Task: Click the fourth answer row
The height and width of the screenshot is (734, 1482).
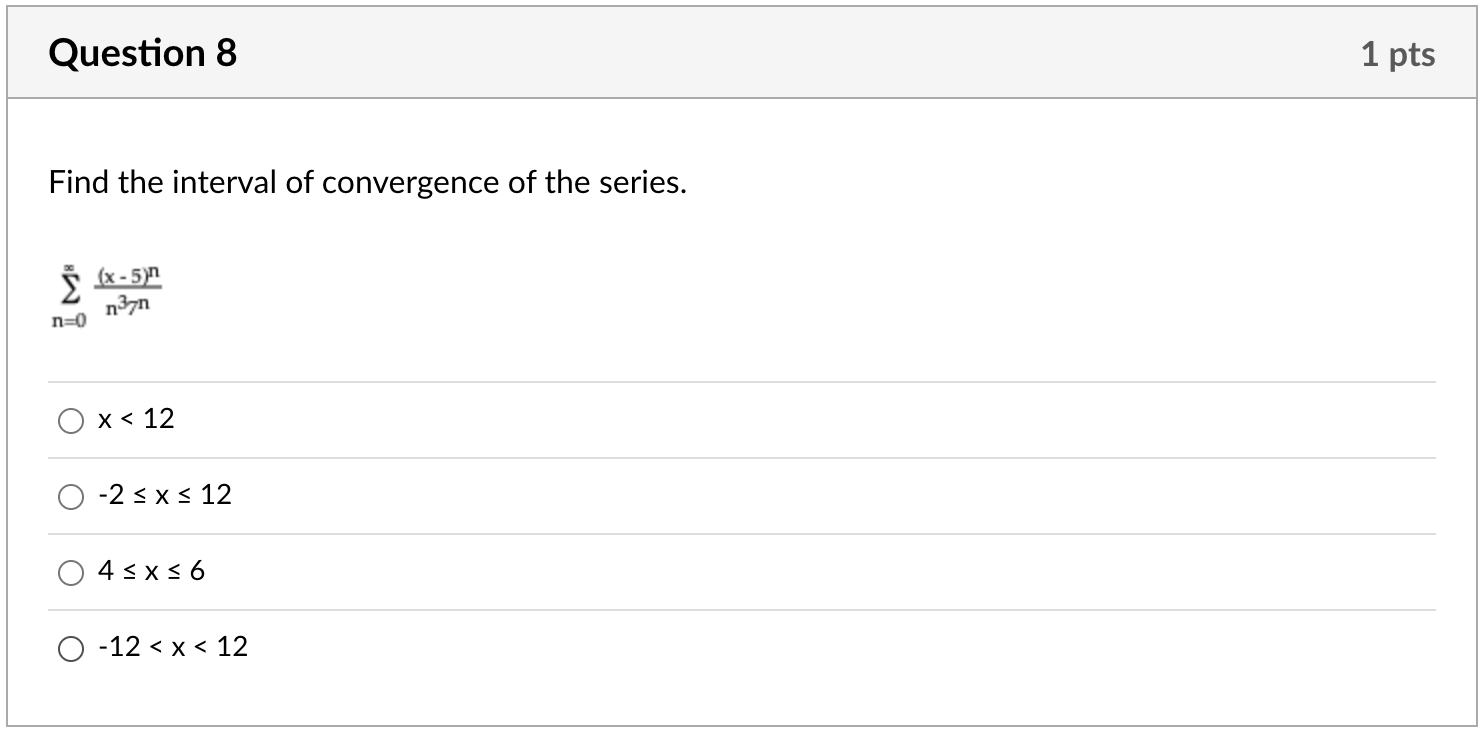Action: tap(600, 647)
